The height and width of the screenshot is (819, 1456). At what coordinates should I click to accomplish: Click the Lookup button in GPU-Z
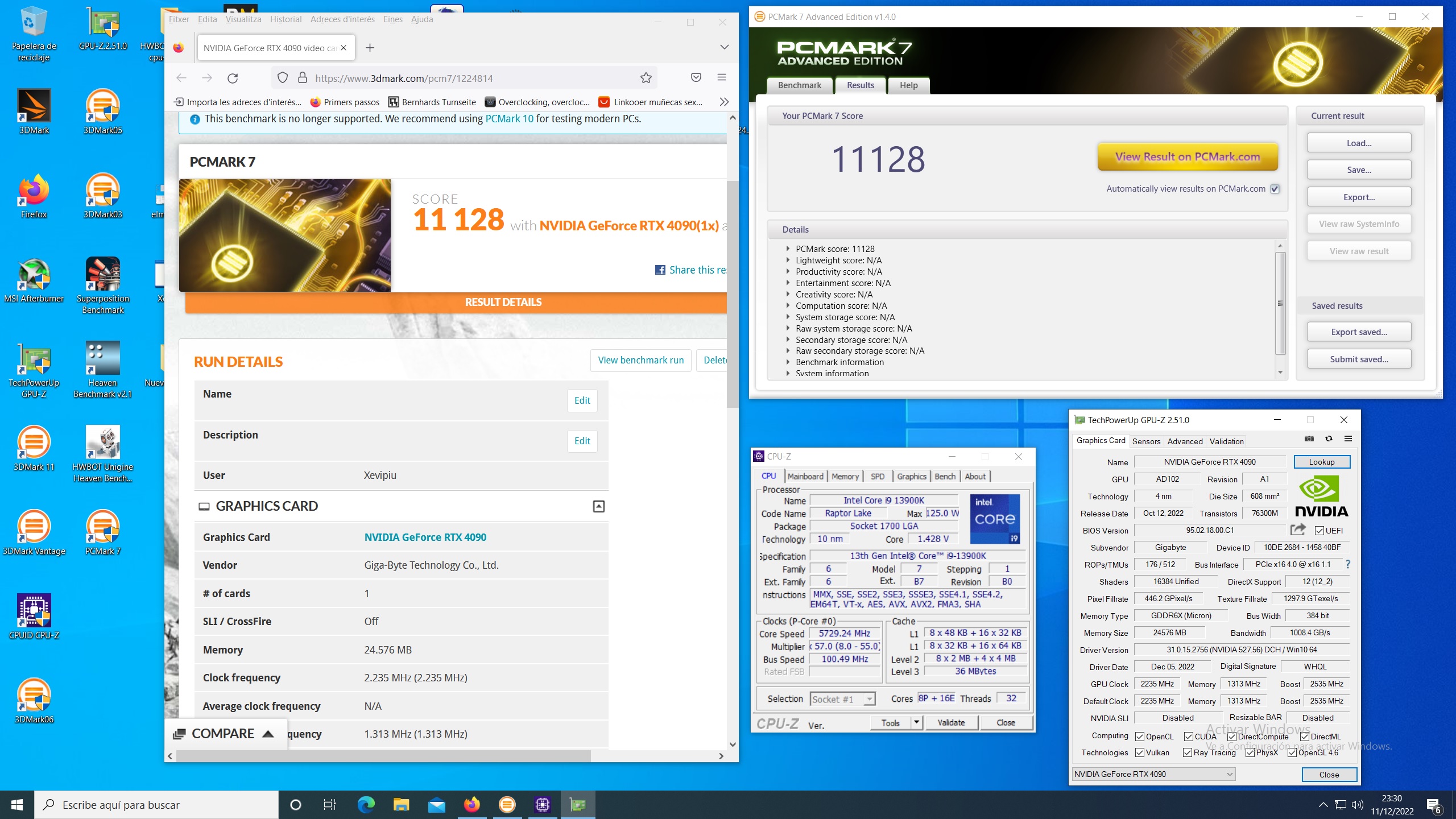[x=1322, y=462]
